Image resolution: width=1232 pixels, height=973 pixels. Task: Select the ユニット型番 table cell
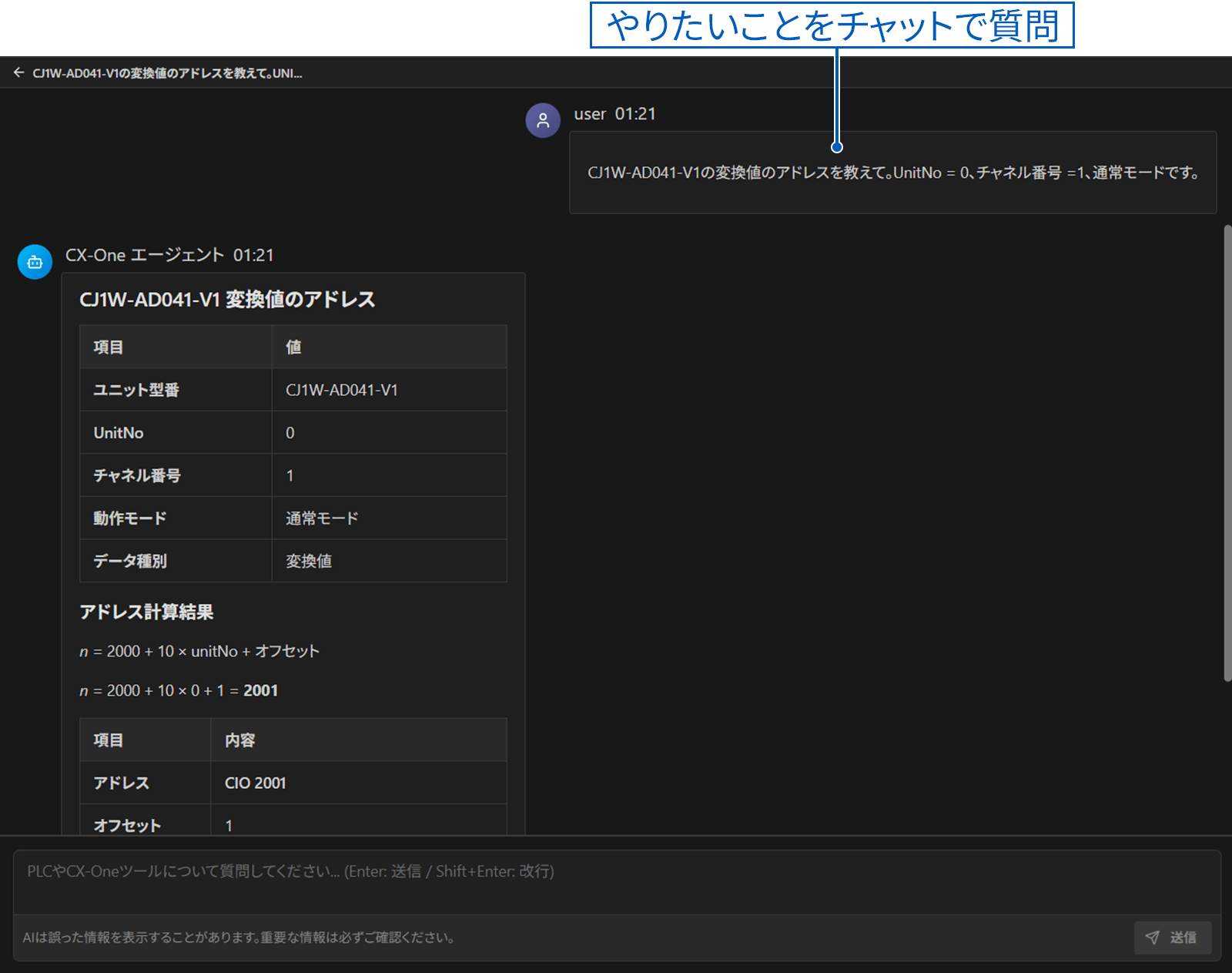coord(176,390)
